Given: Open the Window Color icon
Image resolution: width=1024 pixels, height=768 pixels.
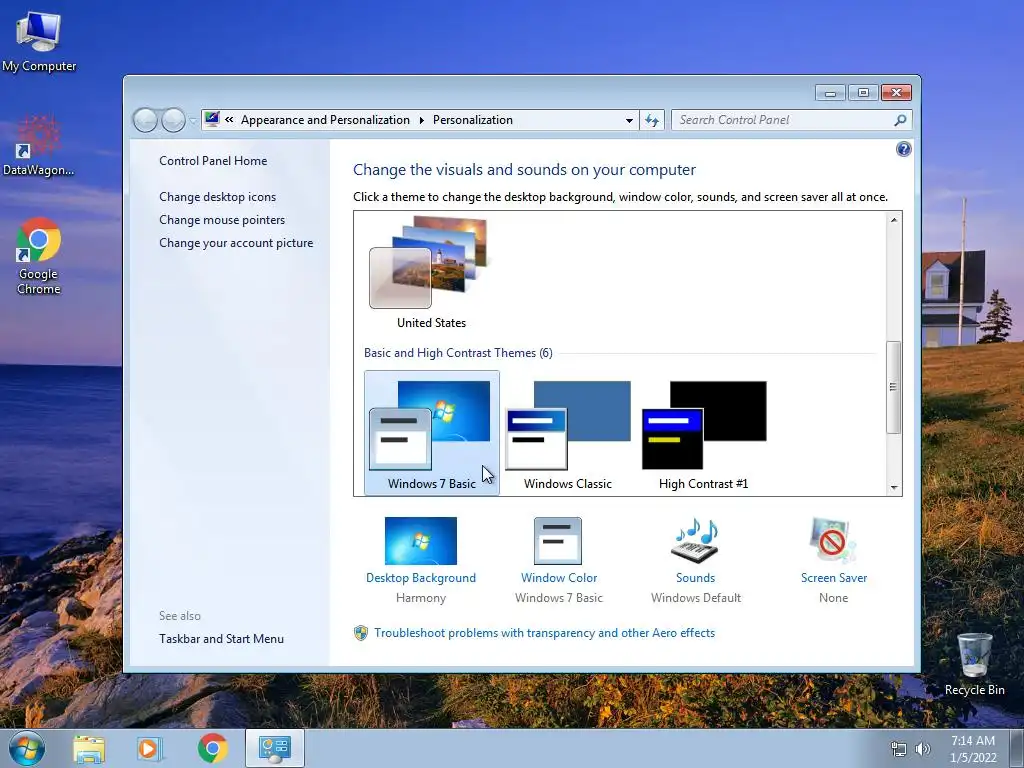Looking at the screenshot, I should click(x=558, y=541).
